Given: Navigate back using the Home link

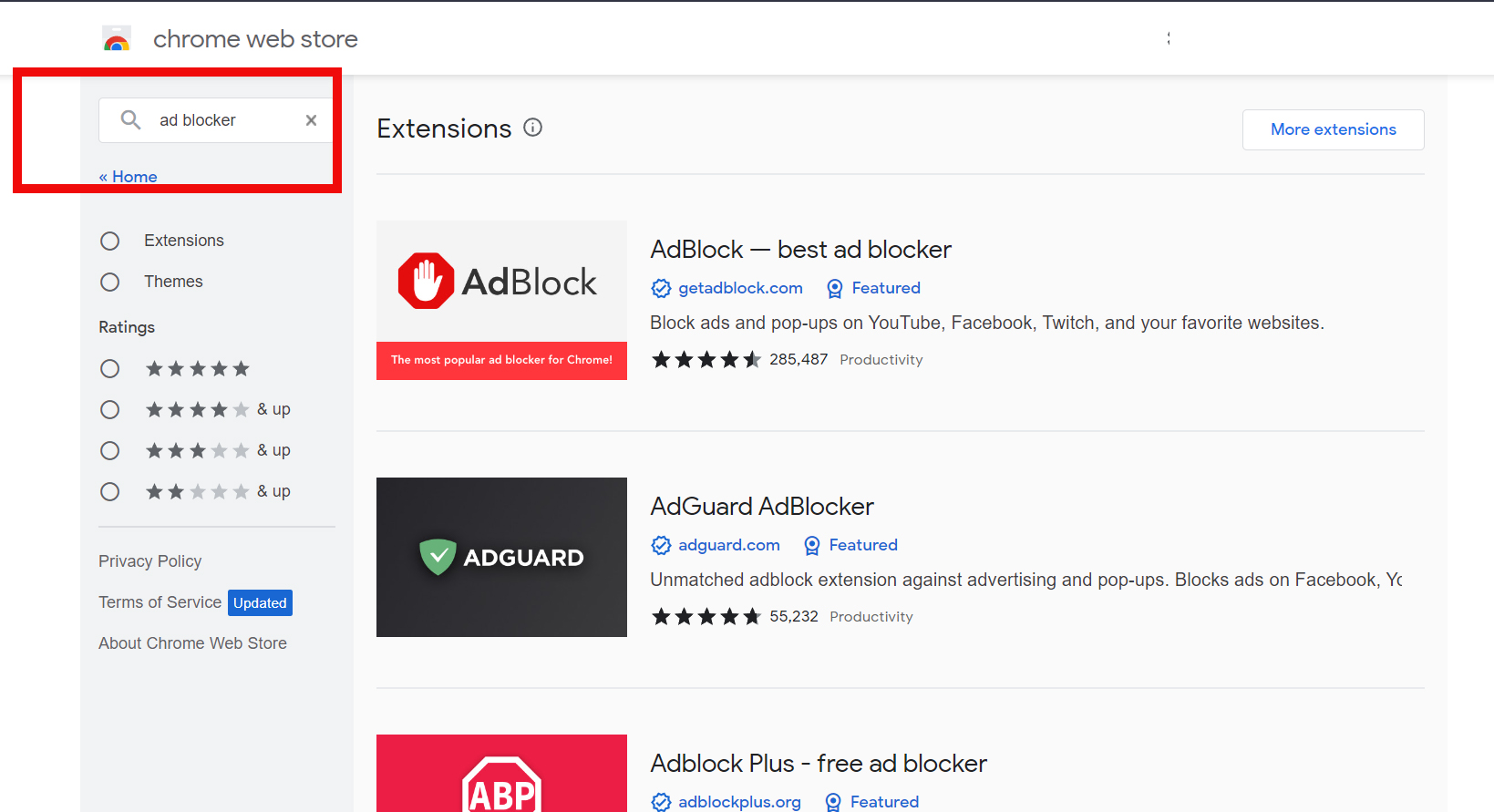Looking at the screenshot, I should (x=128, y=176).
